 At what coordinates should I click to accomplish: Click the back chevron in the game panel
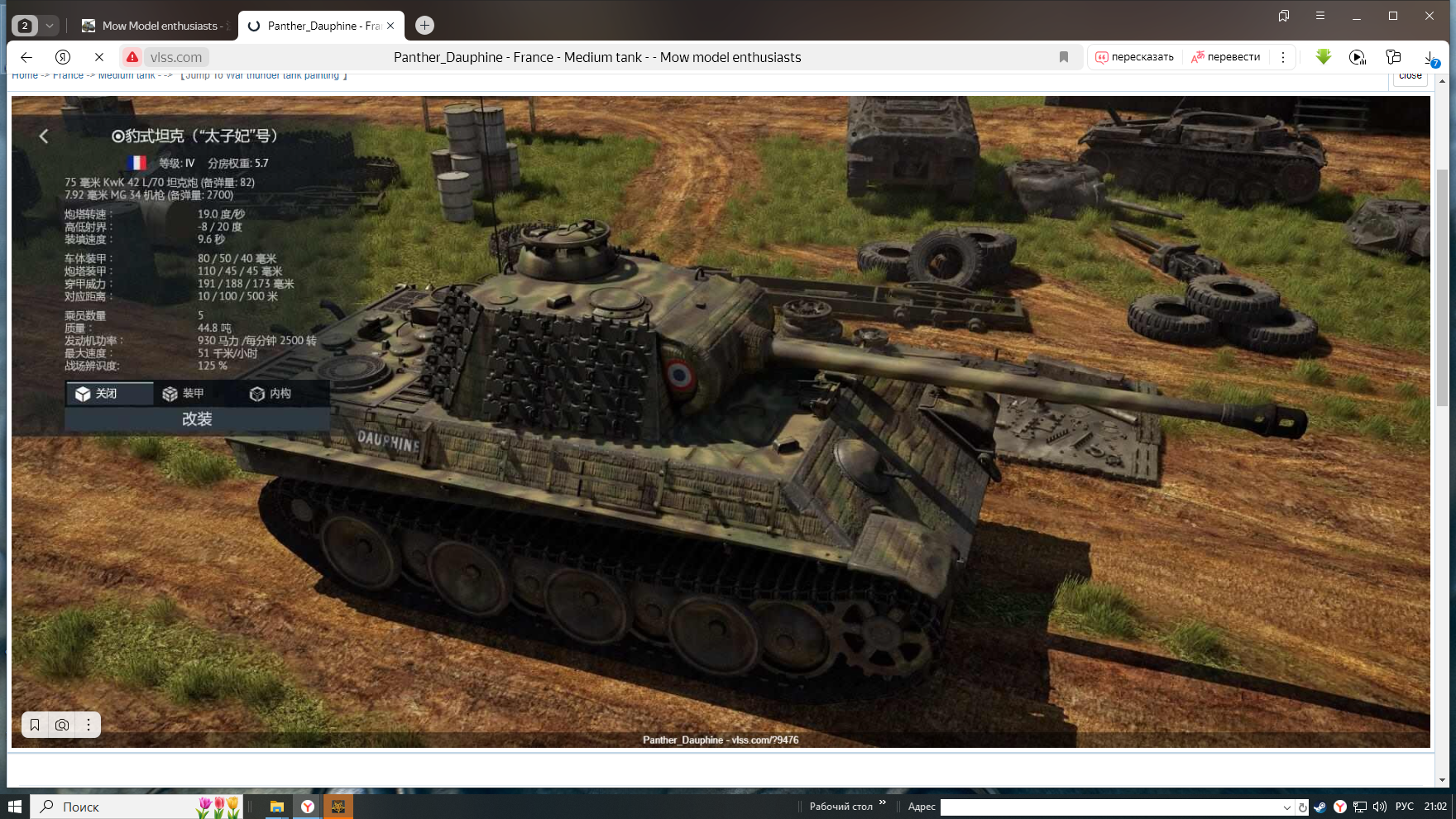[44, 136]
